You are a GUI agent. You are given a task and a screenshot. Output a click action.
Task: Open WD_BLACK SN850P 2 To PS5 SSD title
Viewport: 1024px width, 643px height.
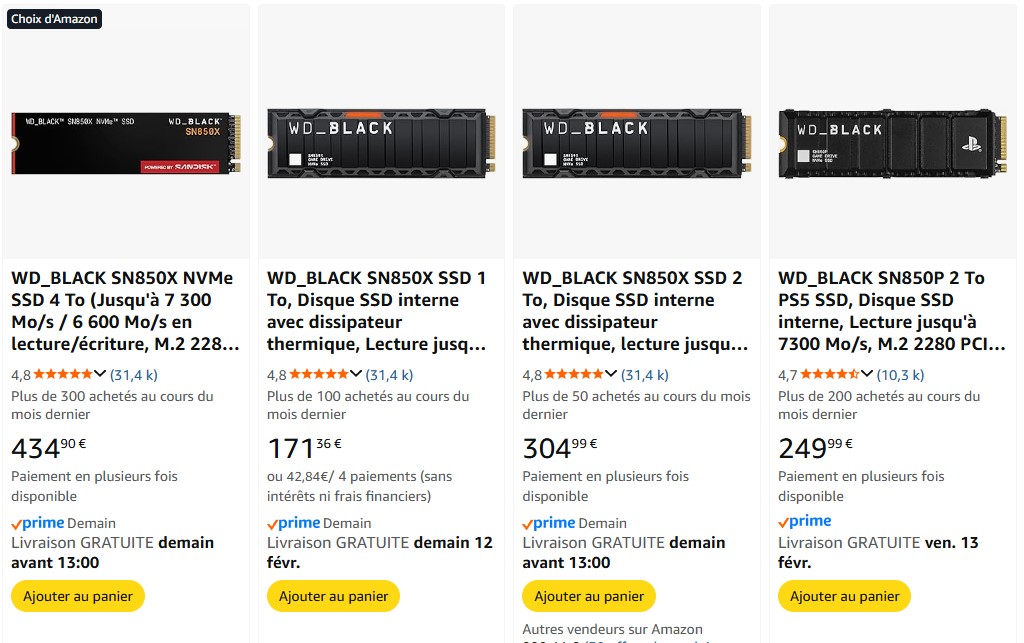point(892,311)
